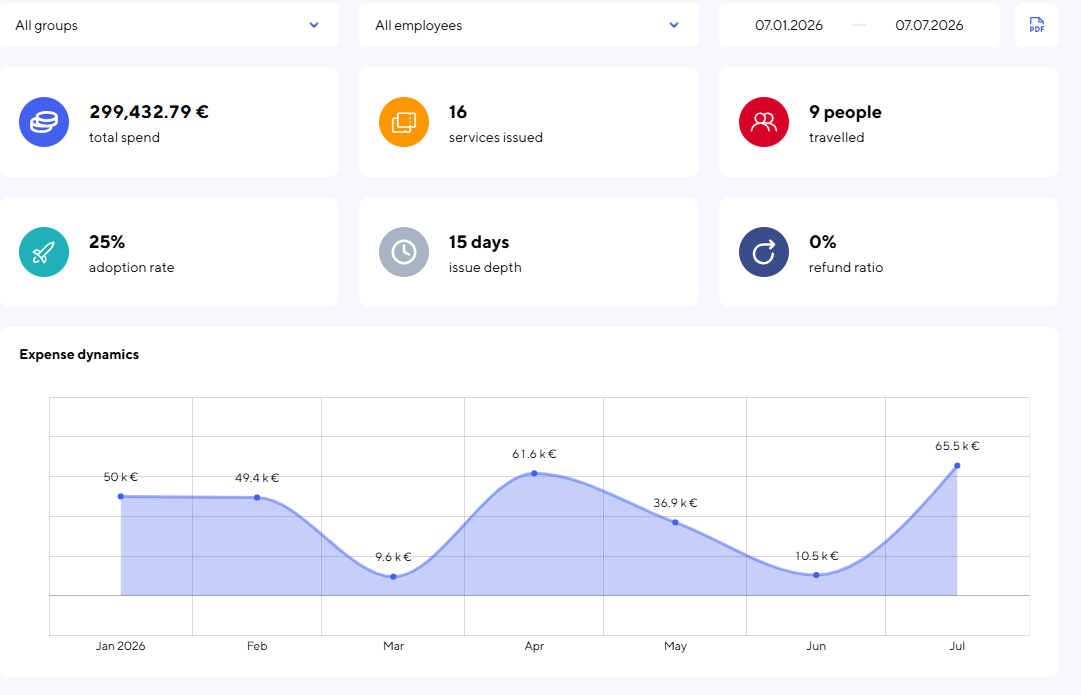Viewport: 1081px width, 695px height.
Task: Export the report with the PDF icon
Action: 1036,25
